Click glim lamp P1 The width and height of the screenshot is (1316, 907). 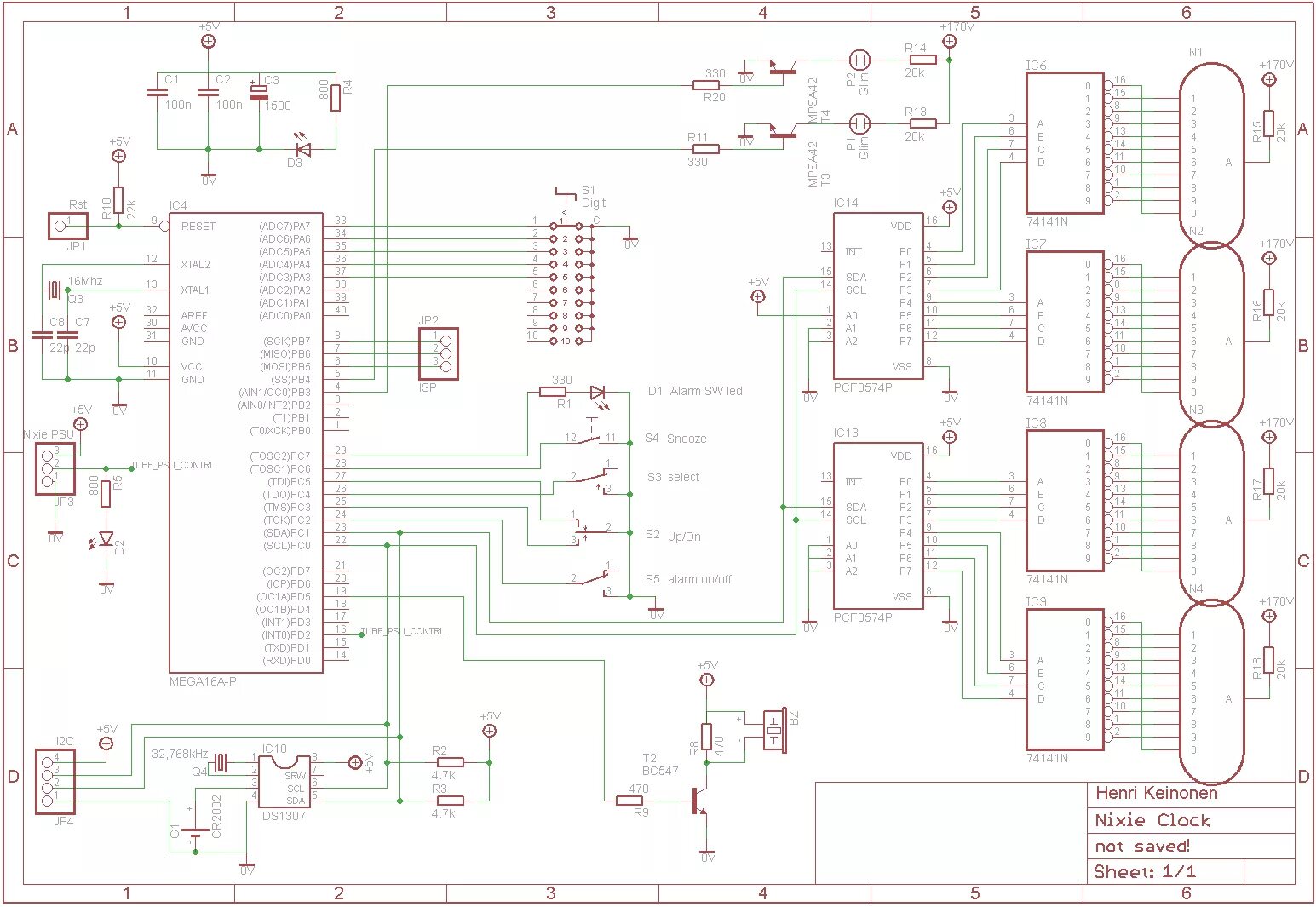[860, 123]
